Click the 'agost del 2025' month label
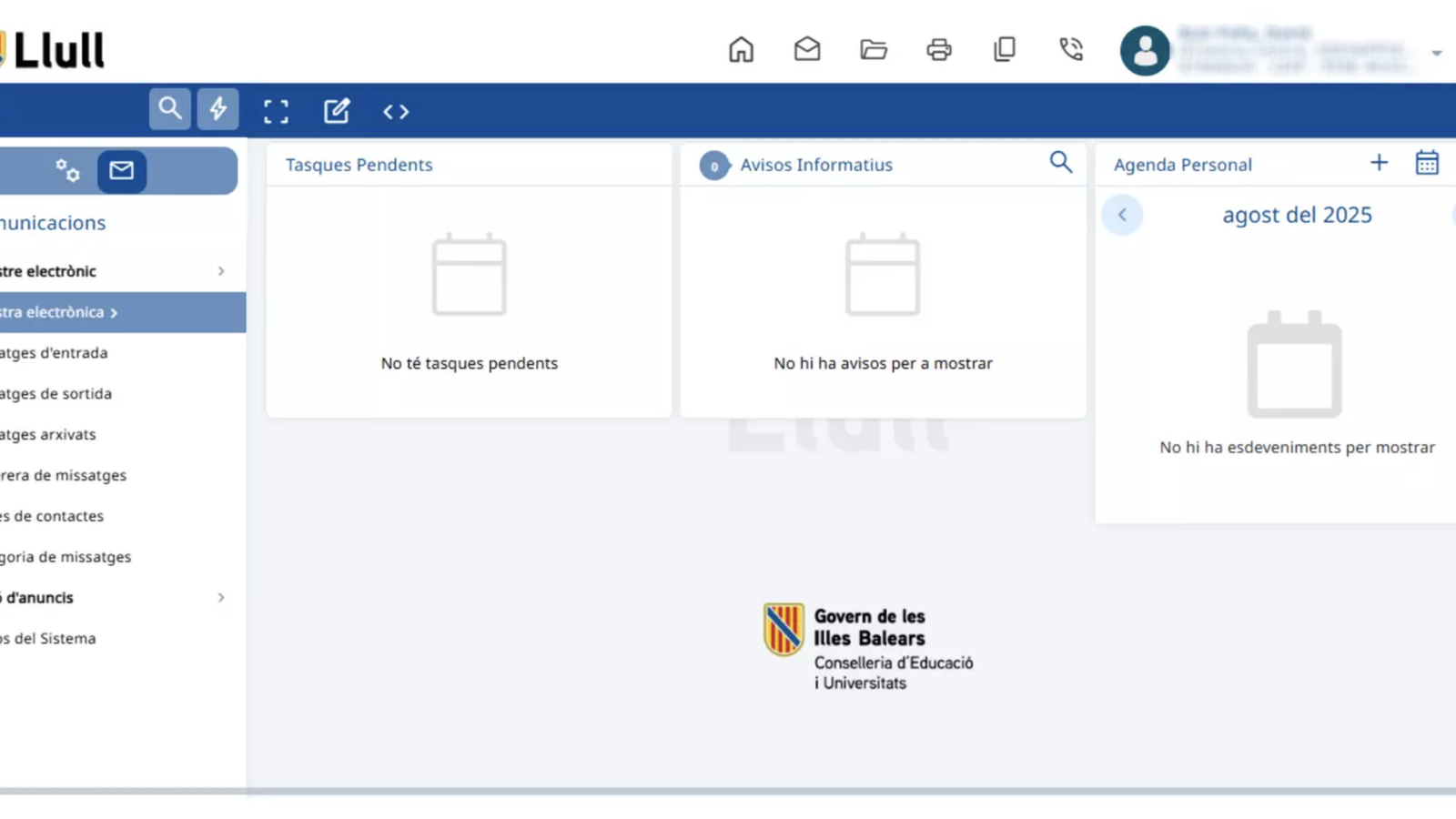Viewport: 1456px width, 819px height. click(1297, 215)
